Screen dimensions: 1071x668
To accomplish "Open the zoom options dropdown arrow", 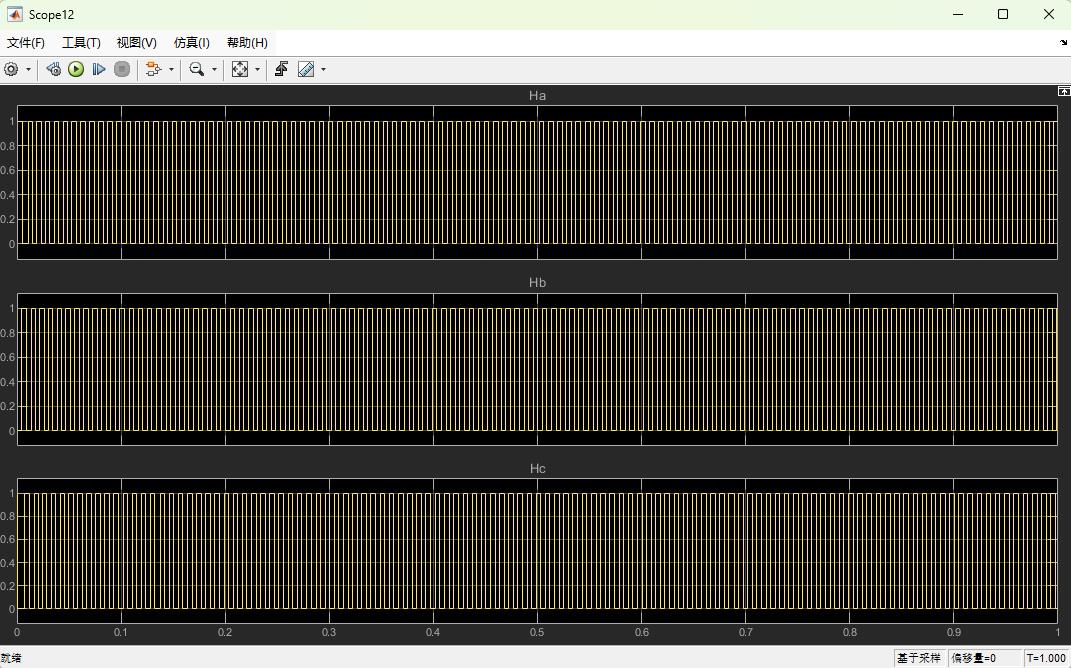I will [x=214, y=69].
